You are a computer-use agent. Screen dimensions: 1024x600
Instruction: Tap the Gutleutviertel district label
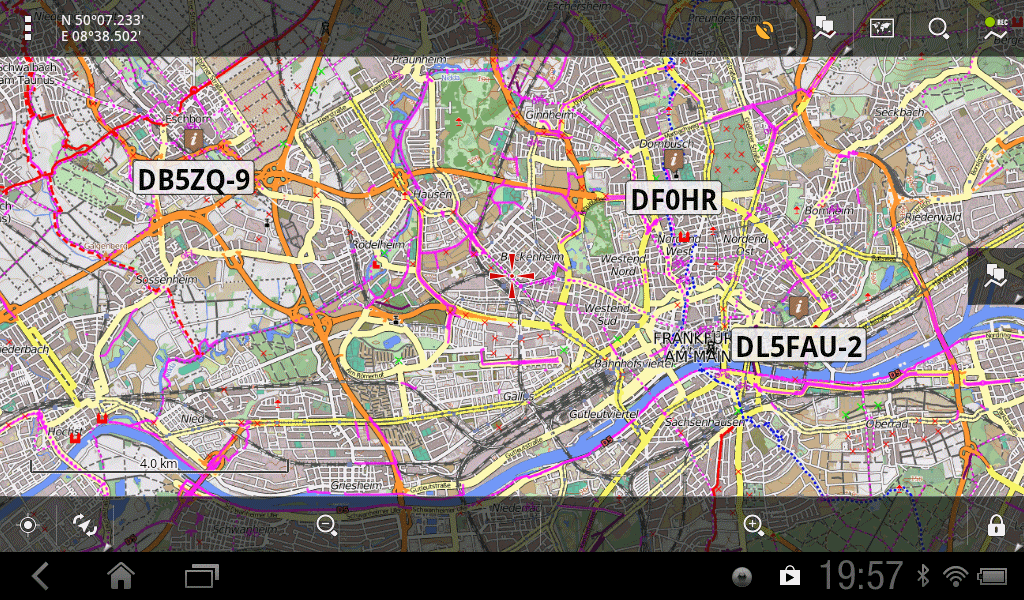603,414
